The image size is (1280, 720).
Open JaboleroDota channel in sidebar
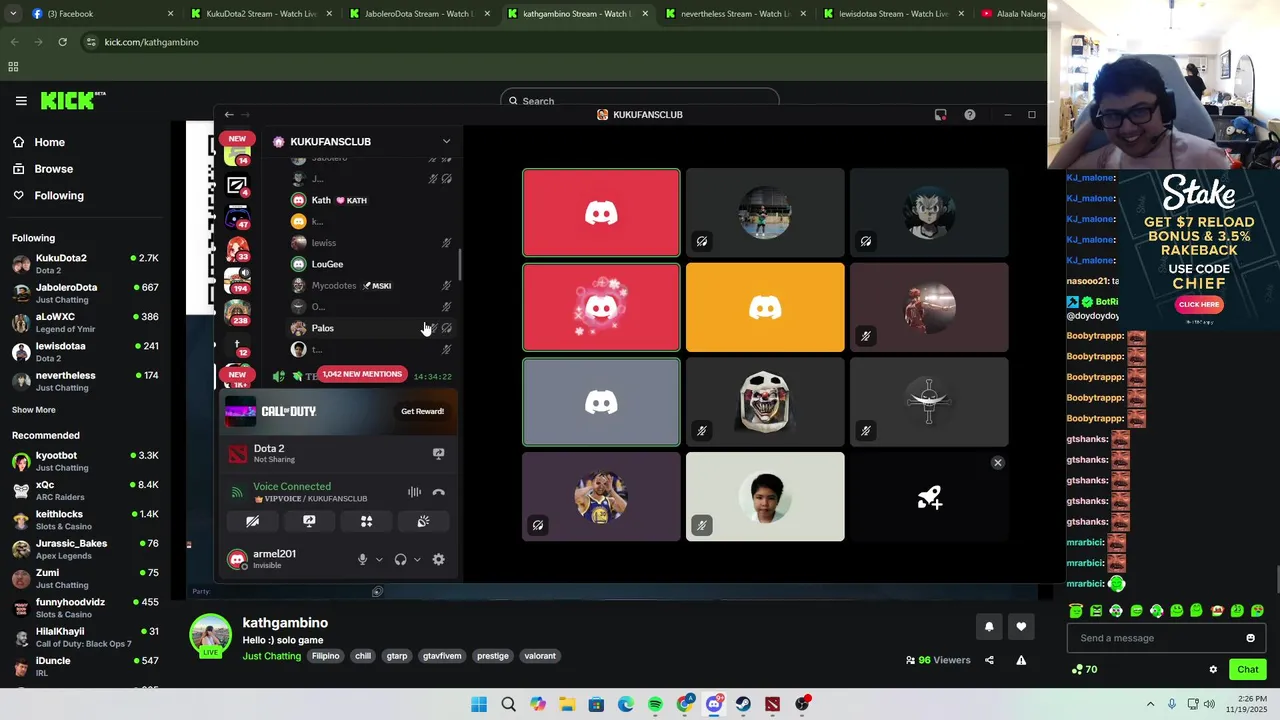pyautogui.click(x=85, y=293)
